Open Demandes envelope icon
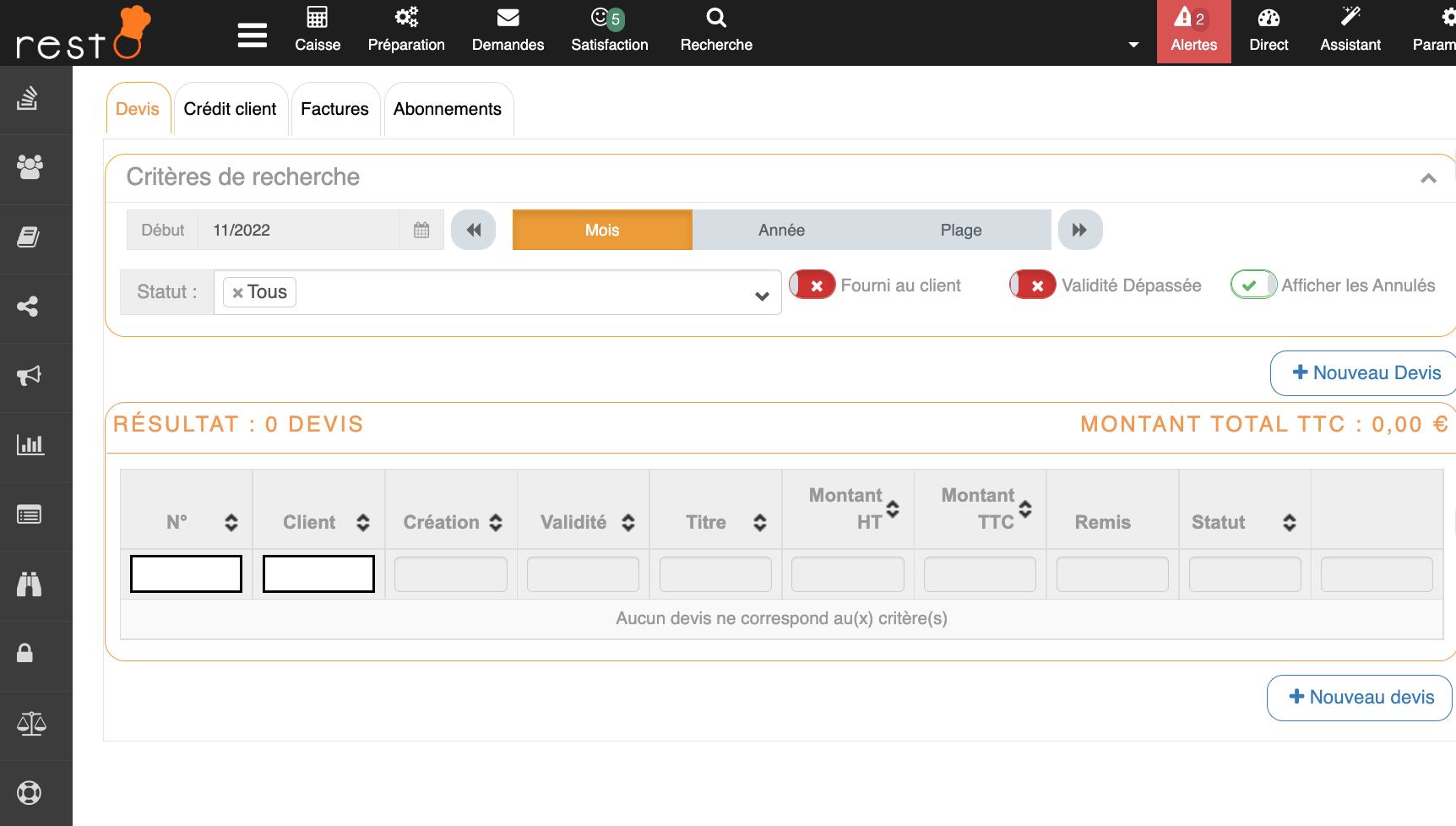1456x826 pixels. [508, 19]
